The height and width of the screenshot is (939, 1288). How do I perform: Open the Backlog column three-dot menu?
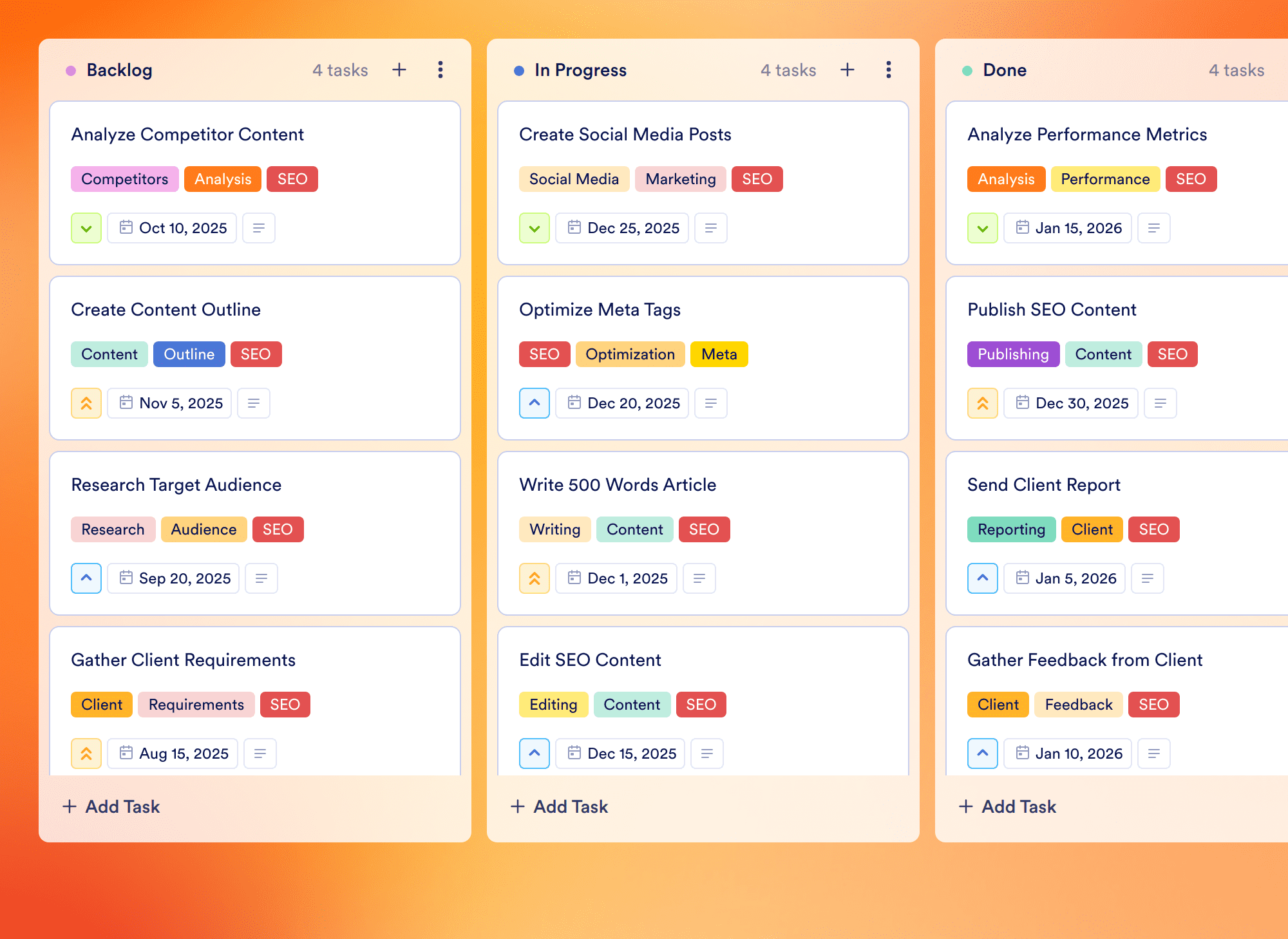point(440,70)
